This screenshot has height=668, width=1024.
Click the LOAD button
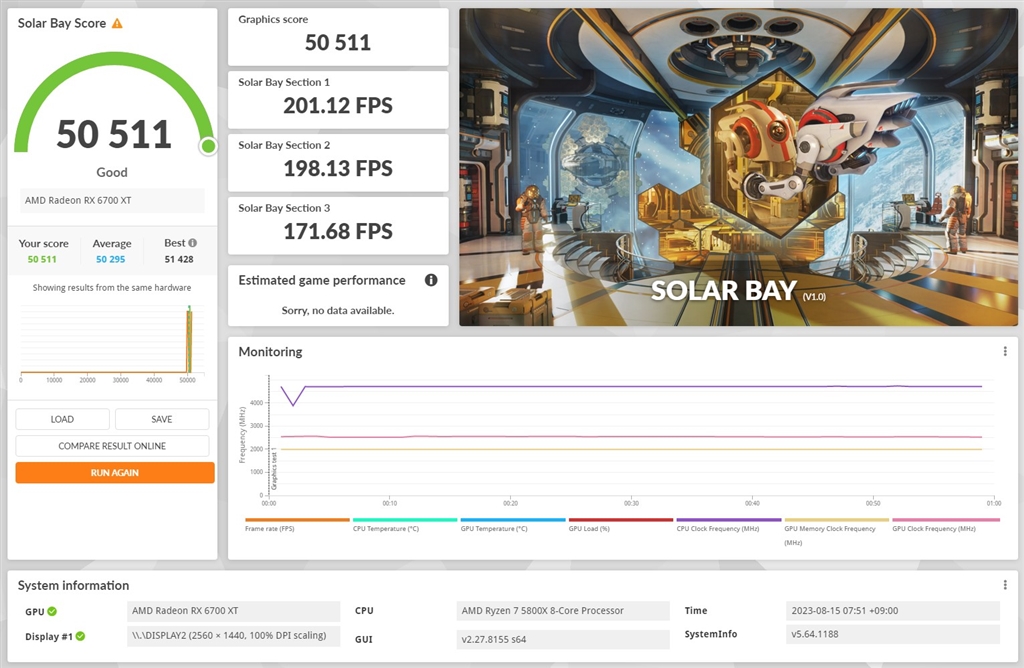click(x=63, y=419)
